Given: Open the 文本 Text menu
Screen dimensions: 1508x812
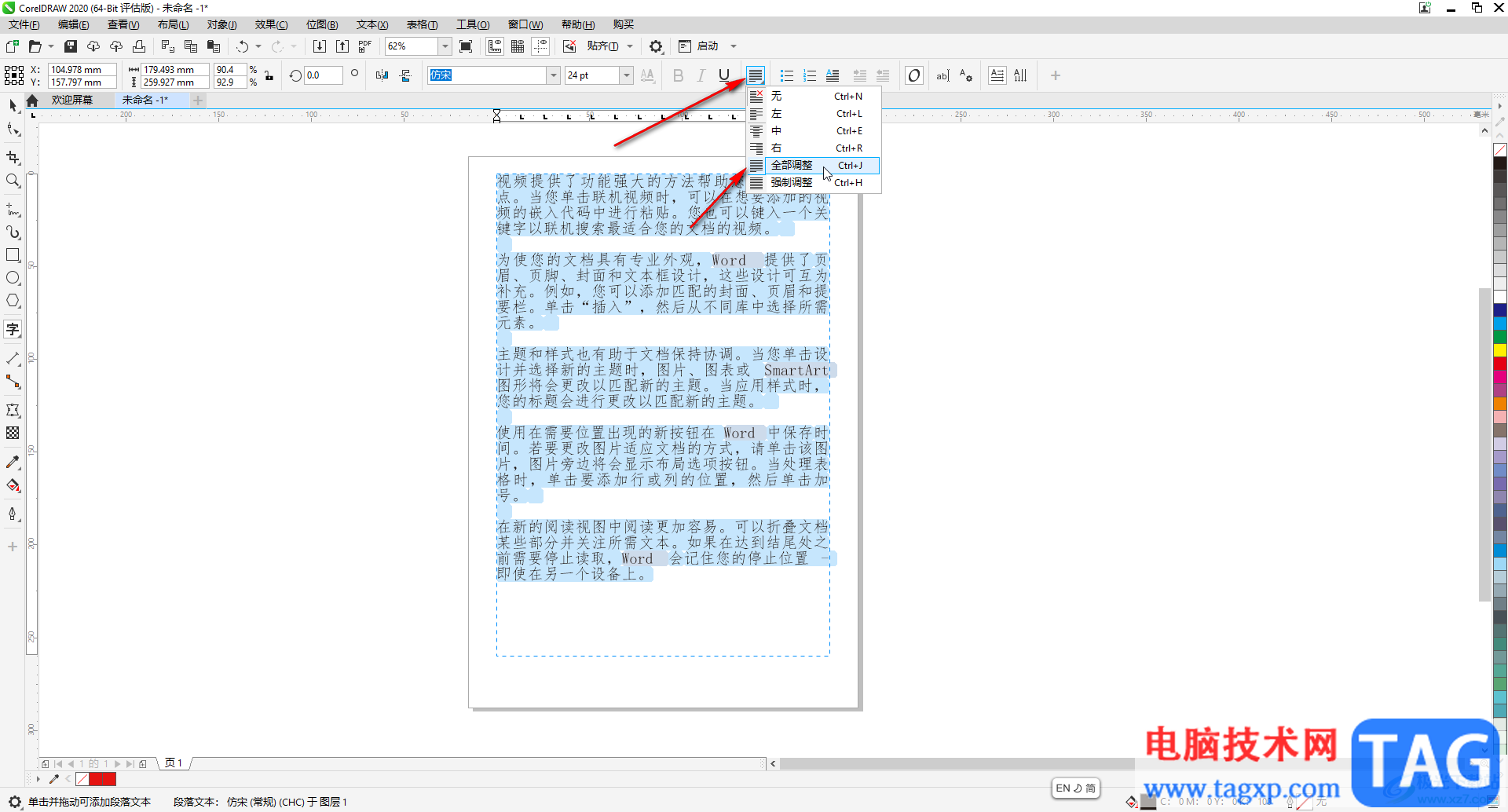Looking at the screenshot, I should point(372,25).
